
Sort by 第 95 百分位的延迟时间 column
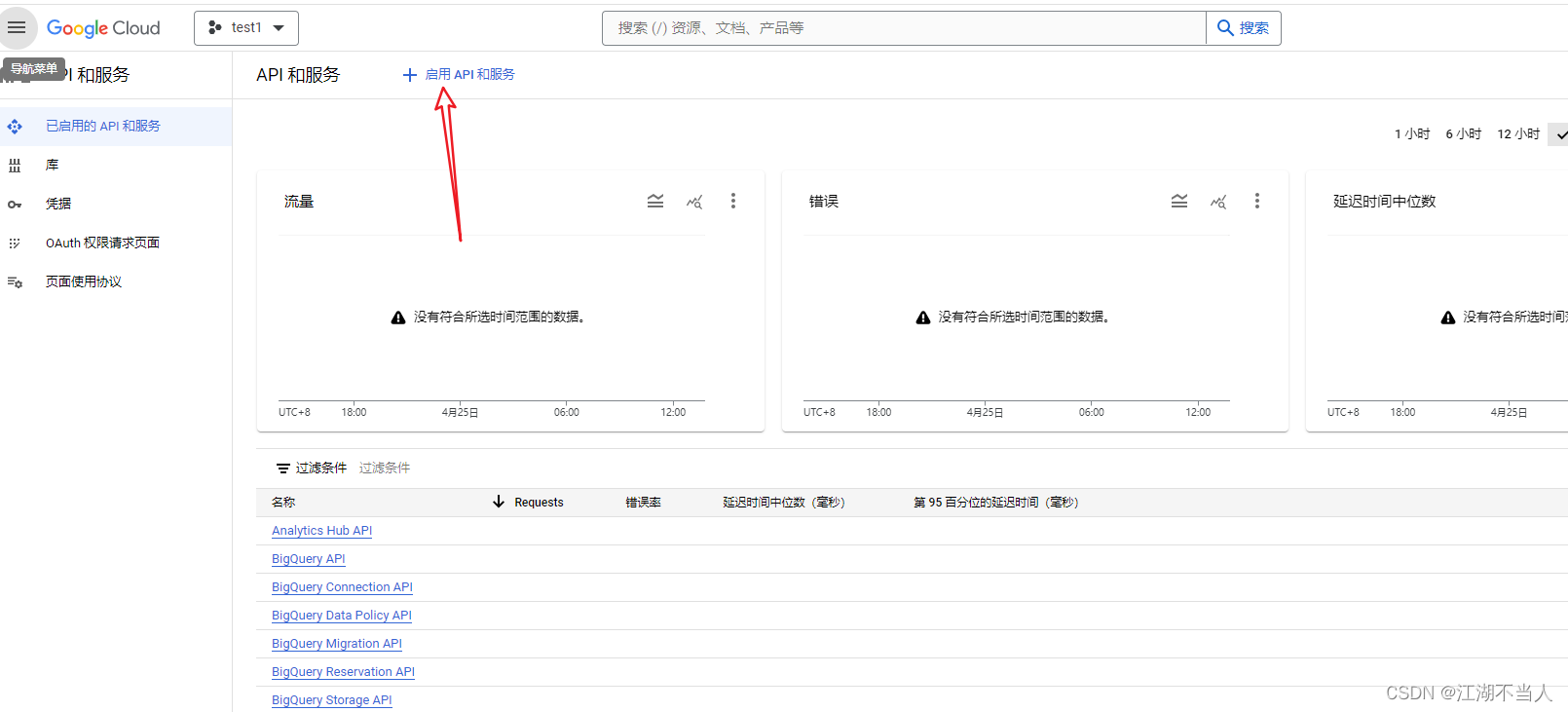(x=996, y=503)
